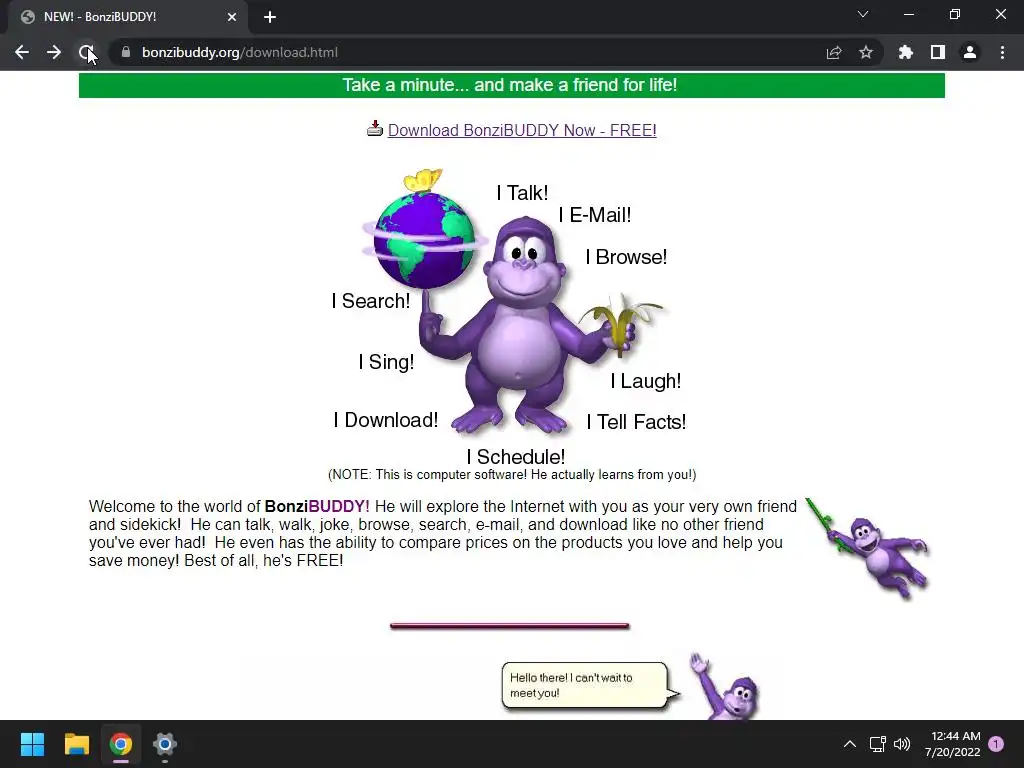Select the NEW! - BonziBUDDY! tab

127,17
